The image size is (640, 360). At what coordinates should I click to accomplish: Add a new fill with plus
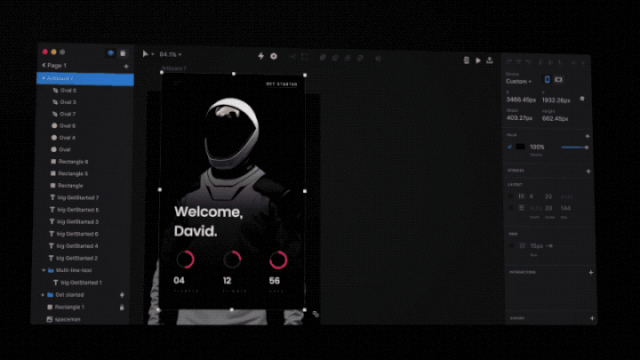coord(588,136)
